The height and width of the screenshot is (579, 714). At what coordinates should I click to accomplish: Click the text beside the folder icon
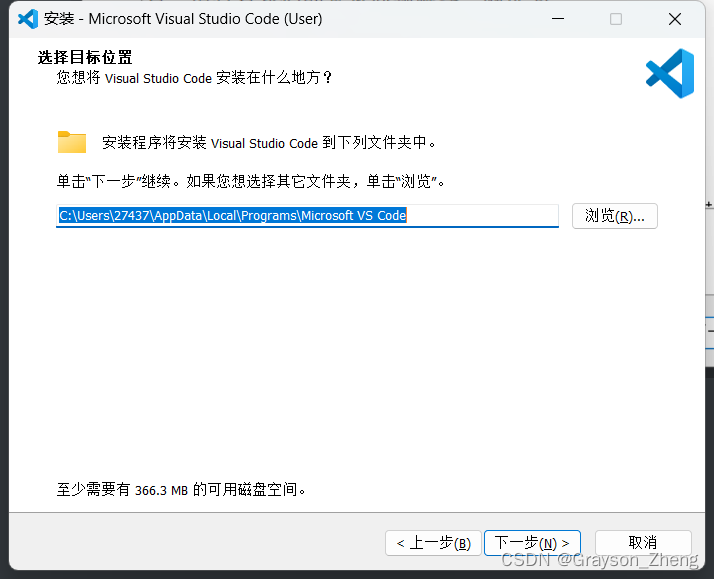pyautogui.click(x=269, y=143)
